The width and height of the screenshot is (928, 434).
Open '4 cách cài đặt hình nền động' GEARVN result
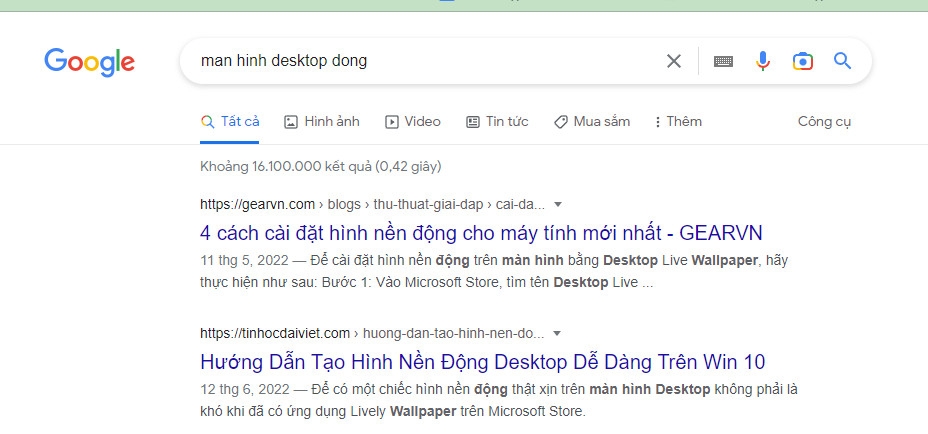[x=481, y=233]
